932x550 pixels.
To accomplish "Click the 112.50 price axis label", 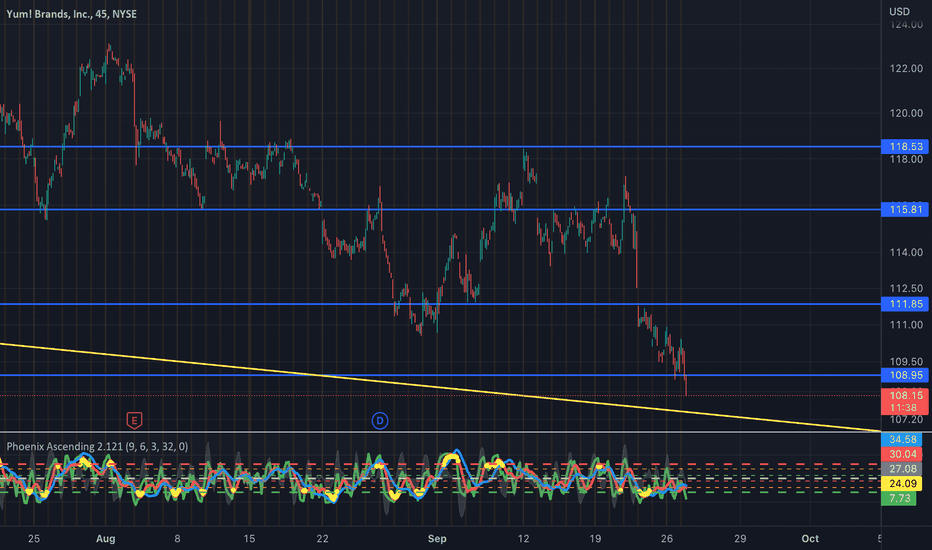I will click(906, 288).
